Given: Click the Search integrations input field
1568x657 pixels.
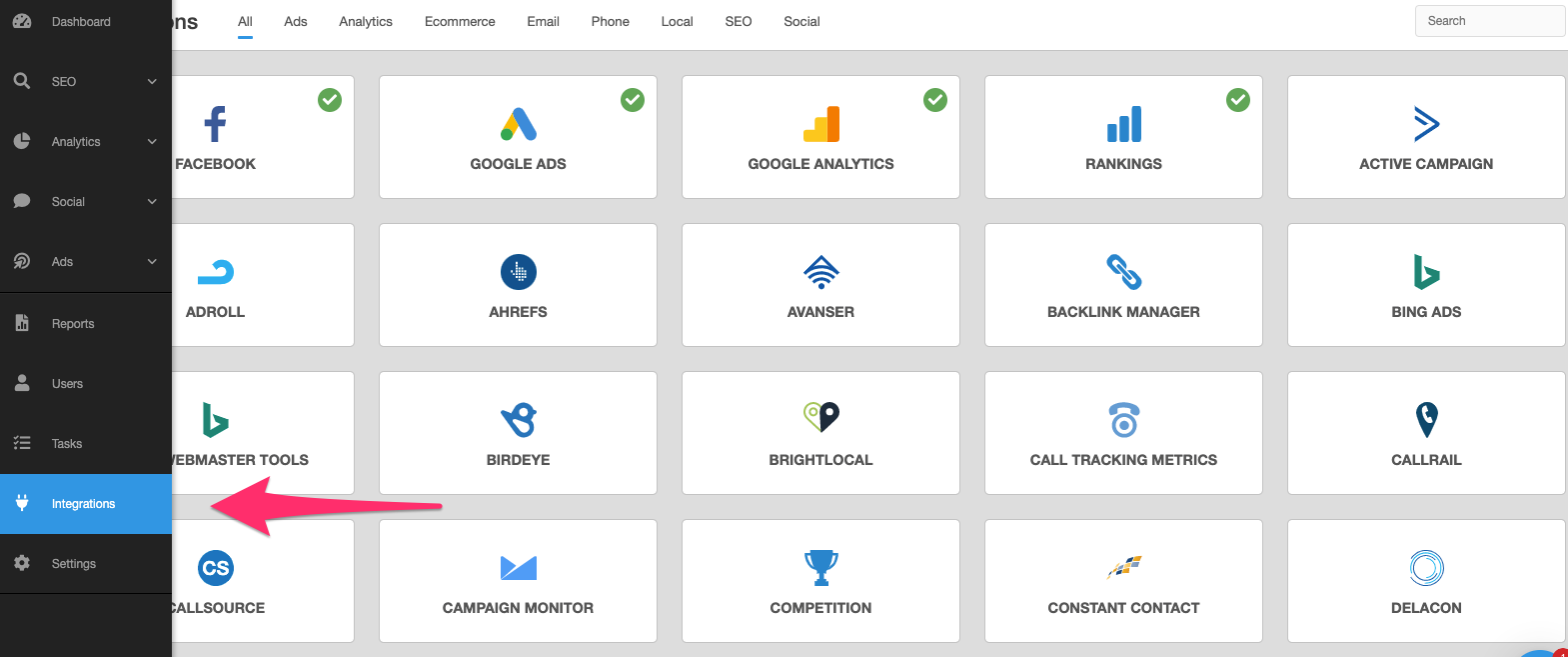Looking at the screenshot, I should (x=1490, y=21).
